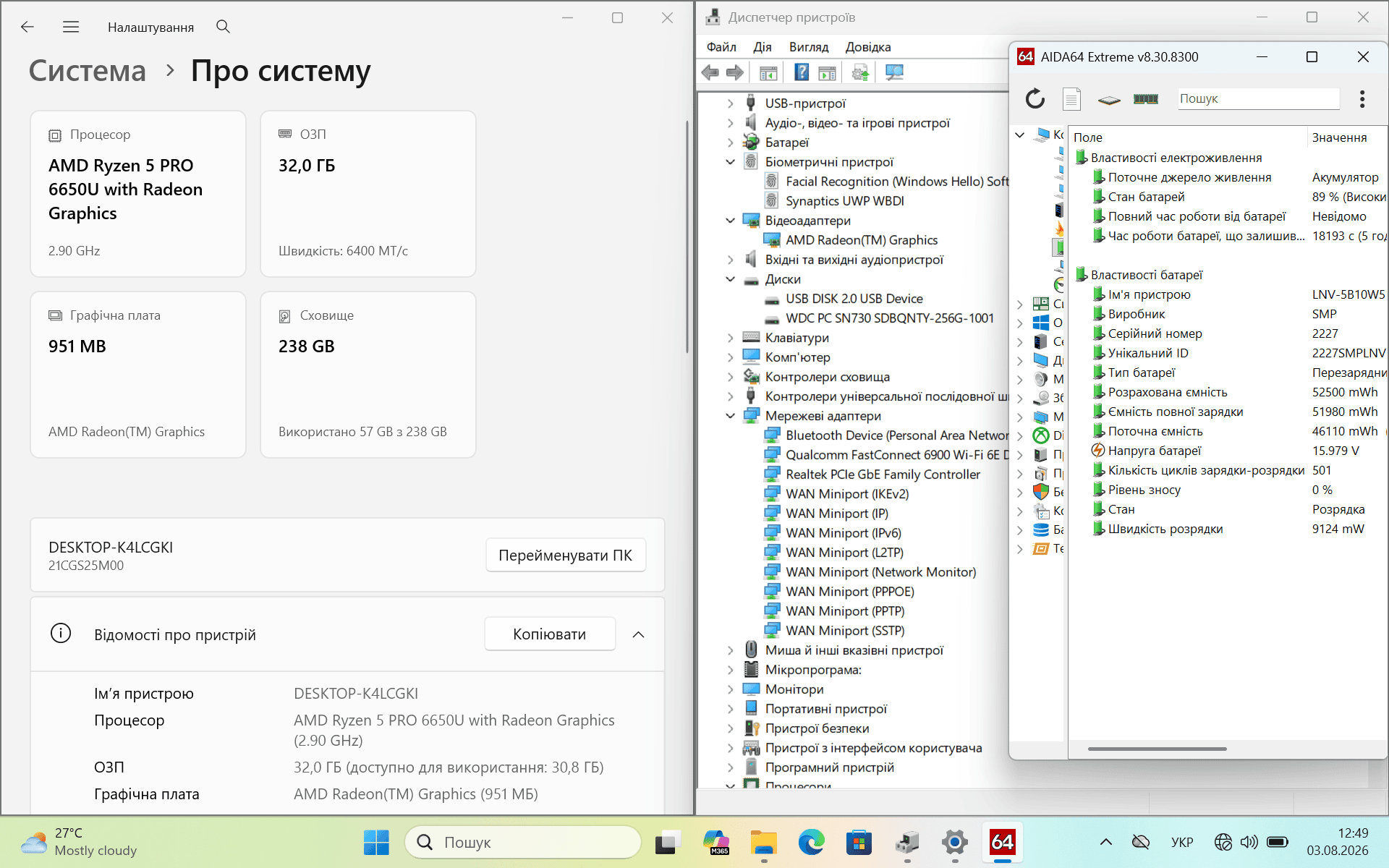Viewport: 1389px width, 868px height.
Task: Expand the Монітори node in Device Manager
Action: coord(731,689)
